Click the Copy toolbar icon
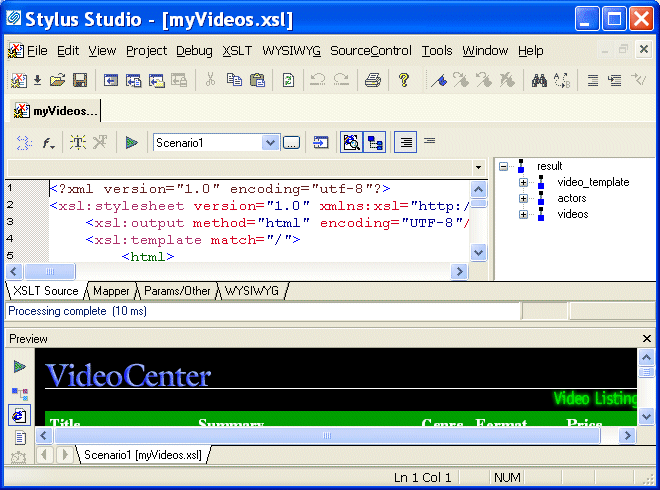Image resolution: width=660 pixels, height=490 pixels. [x=234, y=81]
